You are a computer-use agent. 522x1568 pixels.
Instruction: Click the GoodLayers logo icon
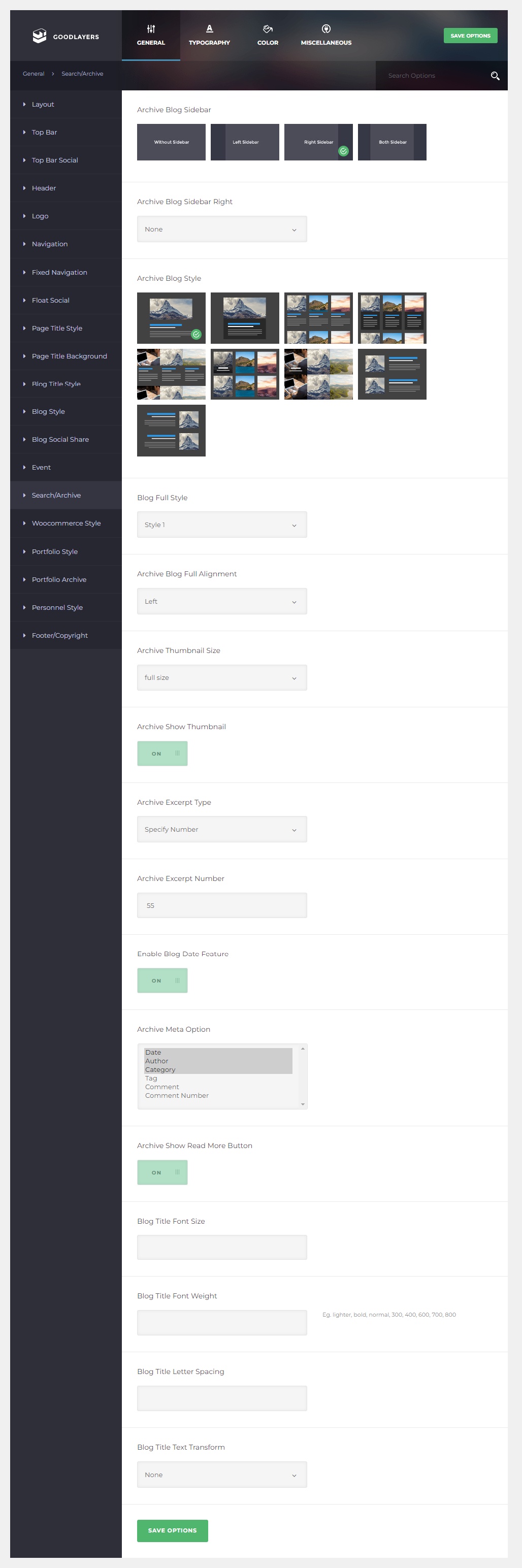click(x=40, y=36)
